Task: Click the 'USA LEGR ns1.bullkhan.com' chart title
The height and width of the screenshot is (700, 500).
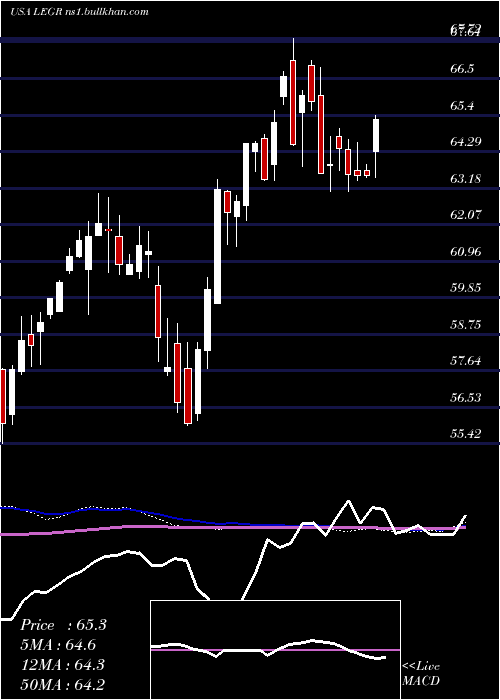Action: (x=79, y=12)
